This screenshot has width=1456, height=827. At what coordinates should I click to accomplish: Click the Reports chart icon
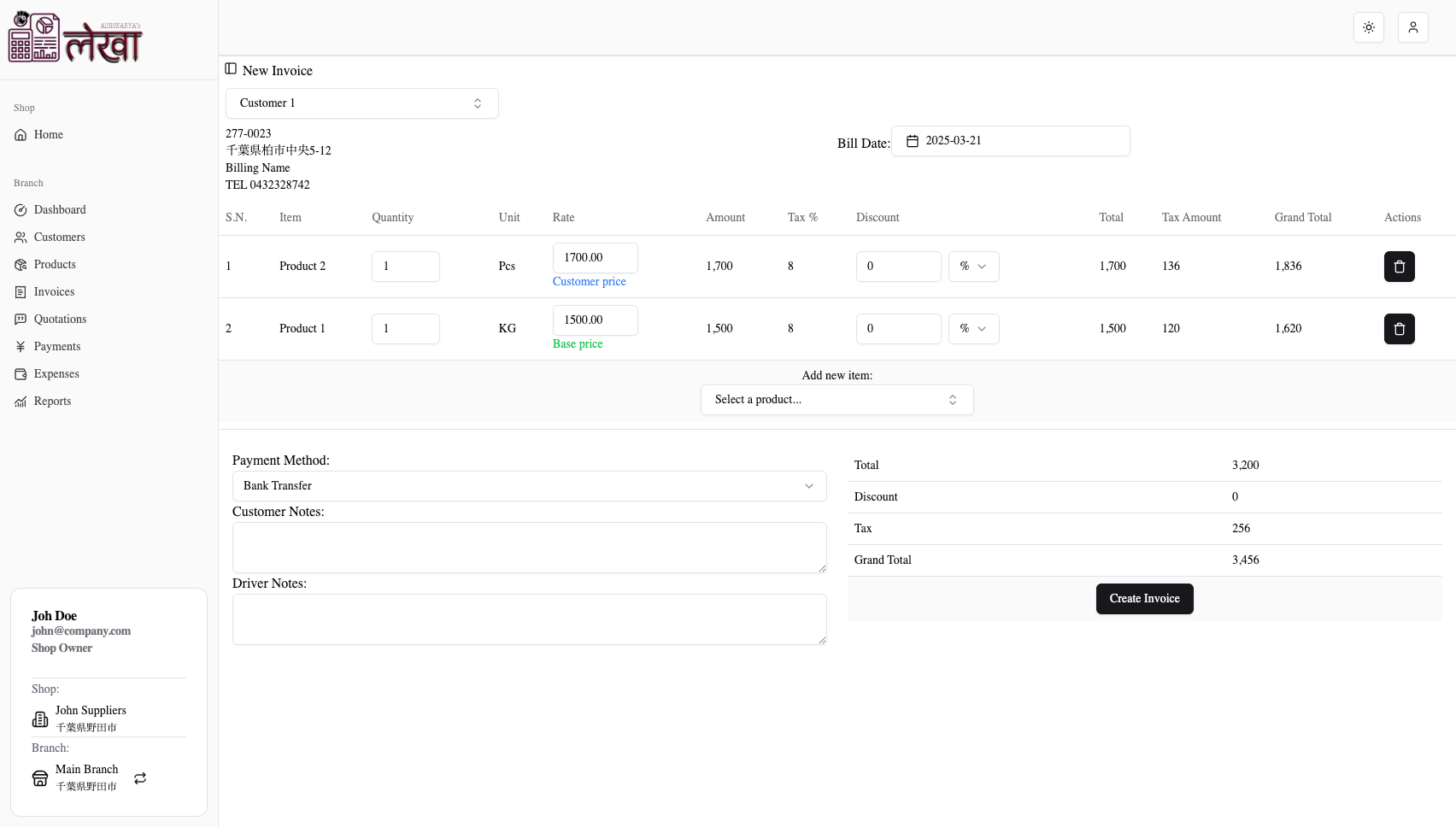[21, 401]
